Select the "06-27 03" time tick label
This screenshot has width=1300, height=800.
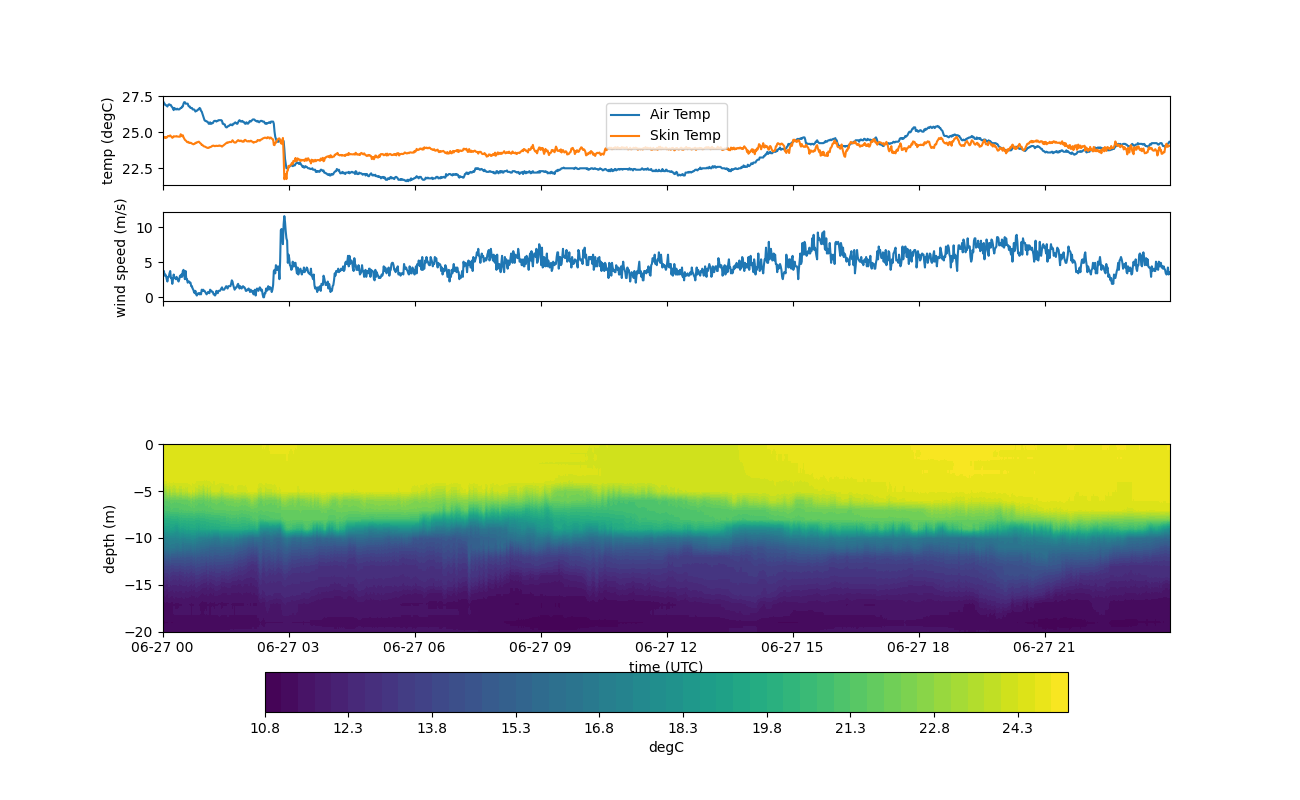point(289,648)
